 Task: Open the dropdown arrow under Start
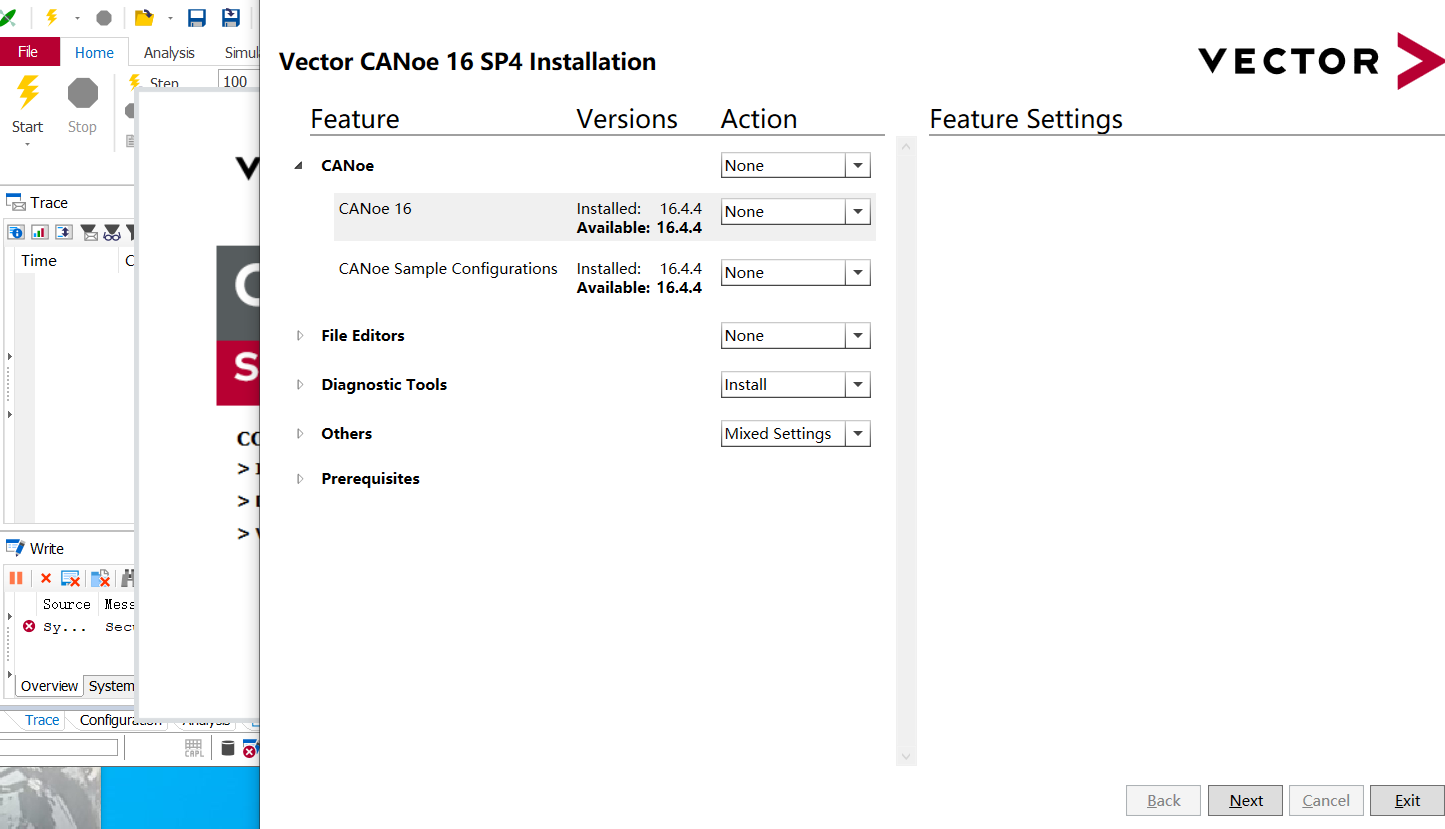pyautogui.click(x=28, y=144)
